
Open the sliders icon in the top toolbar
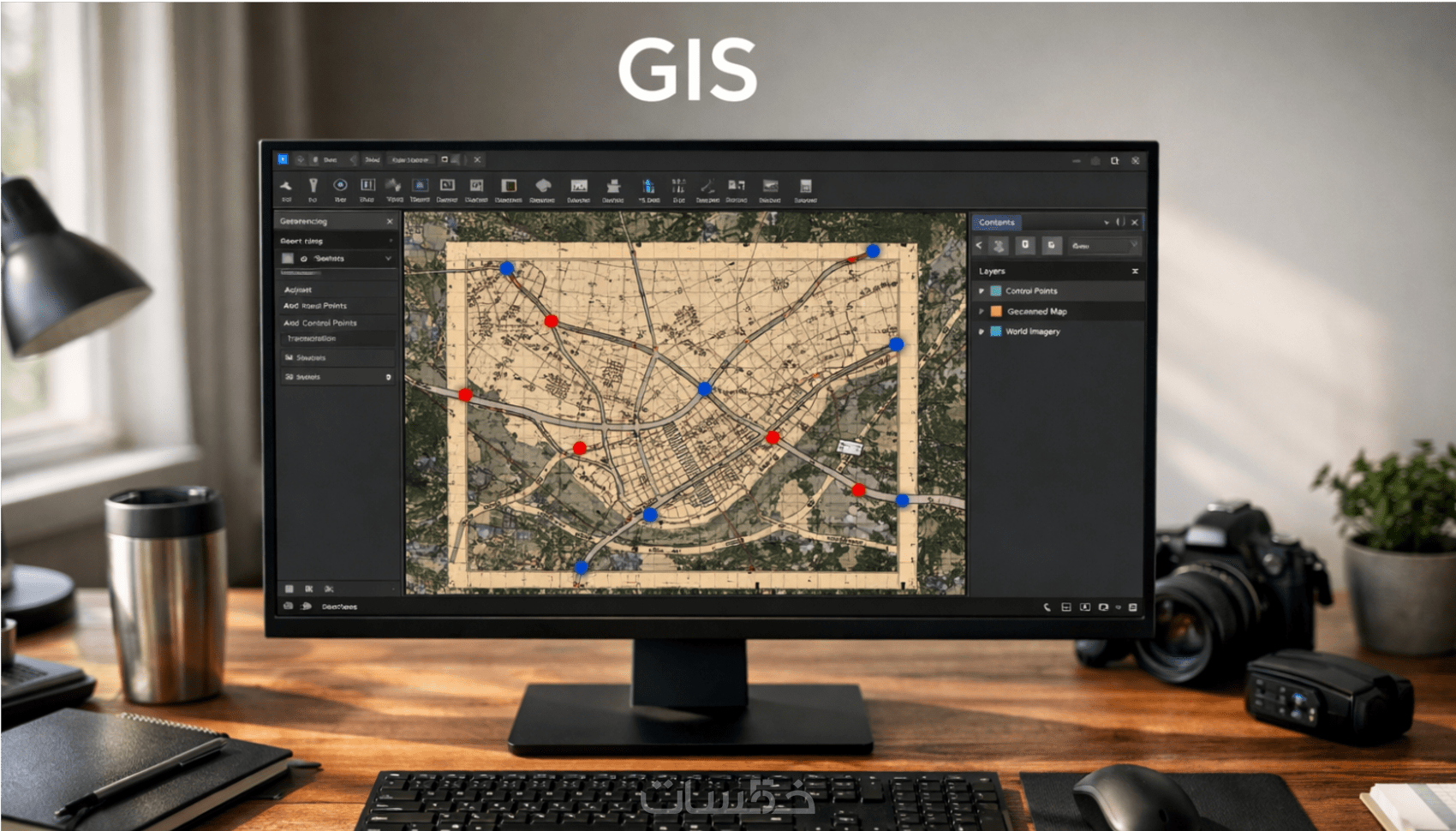click(x=678, y=186)
